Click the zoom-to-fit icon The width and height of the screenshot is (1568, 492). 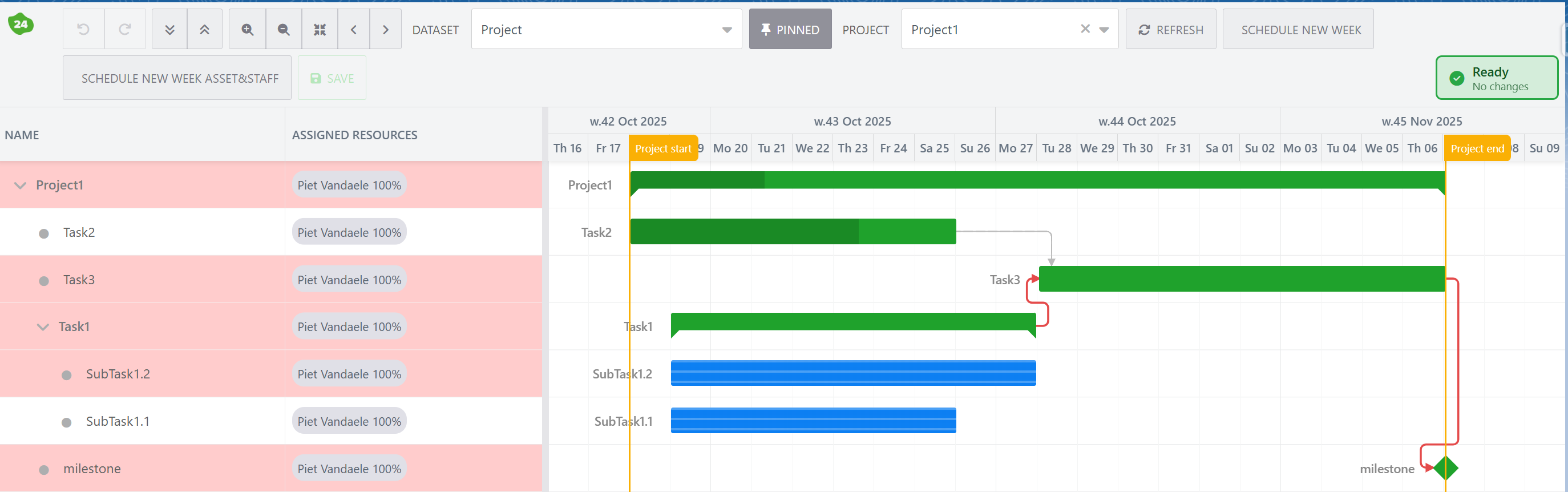tap(320, 29)
